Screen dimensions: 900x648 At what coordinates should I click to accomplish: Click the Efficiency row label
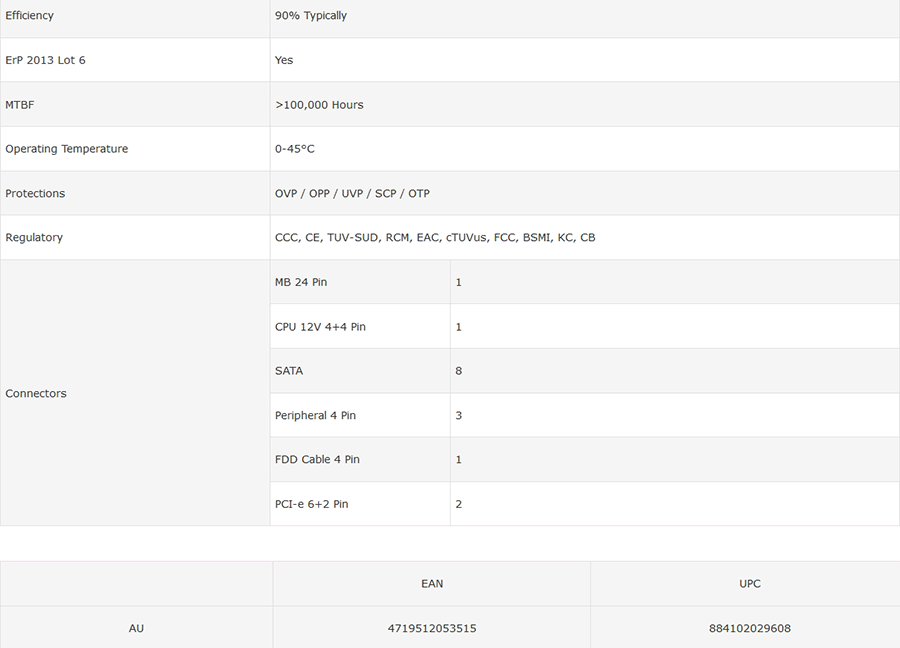(x=30, y=16)
